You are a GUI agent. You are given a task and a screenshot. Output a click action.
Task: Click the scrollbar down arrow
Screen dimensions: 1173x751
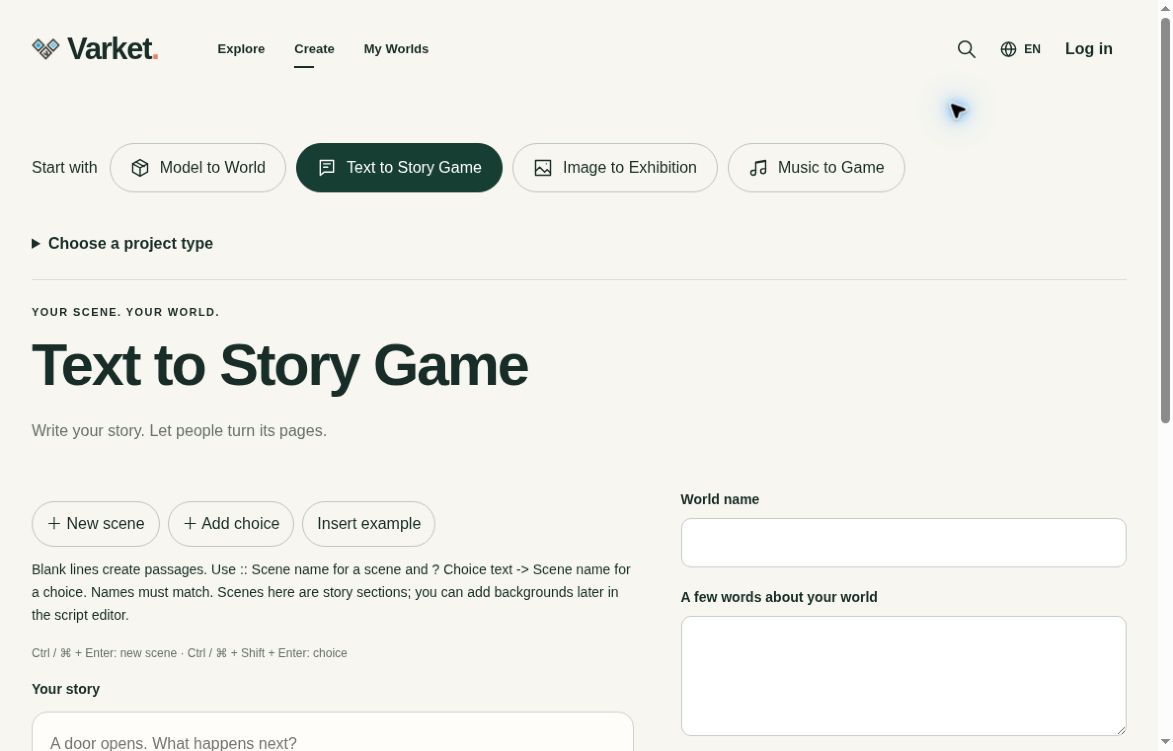coord(1165,742)
